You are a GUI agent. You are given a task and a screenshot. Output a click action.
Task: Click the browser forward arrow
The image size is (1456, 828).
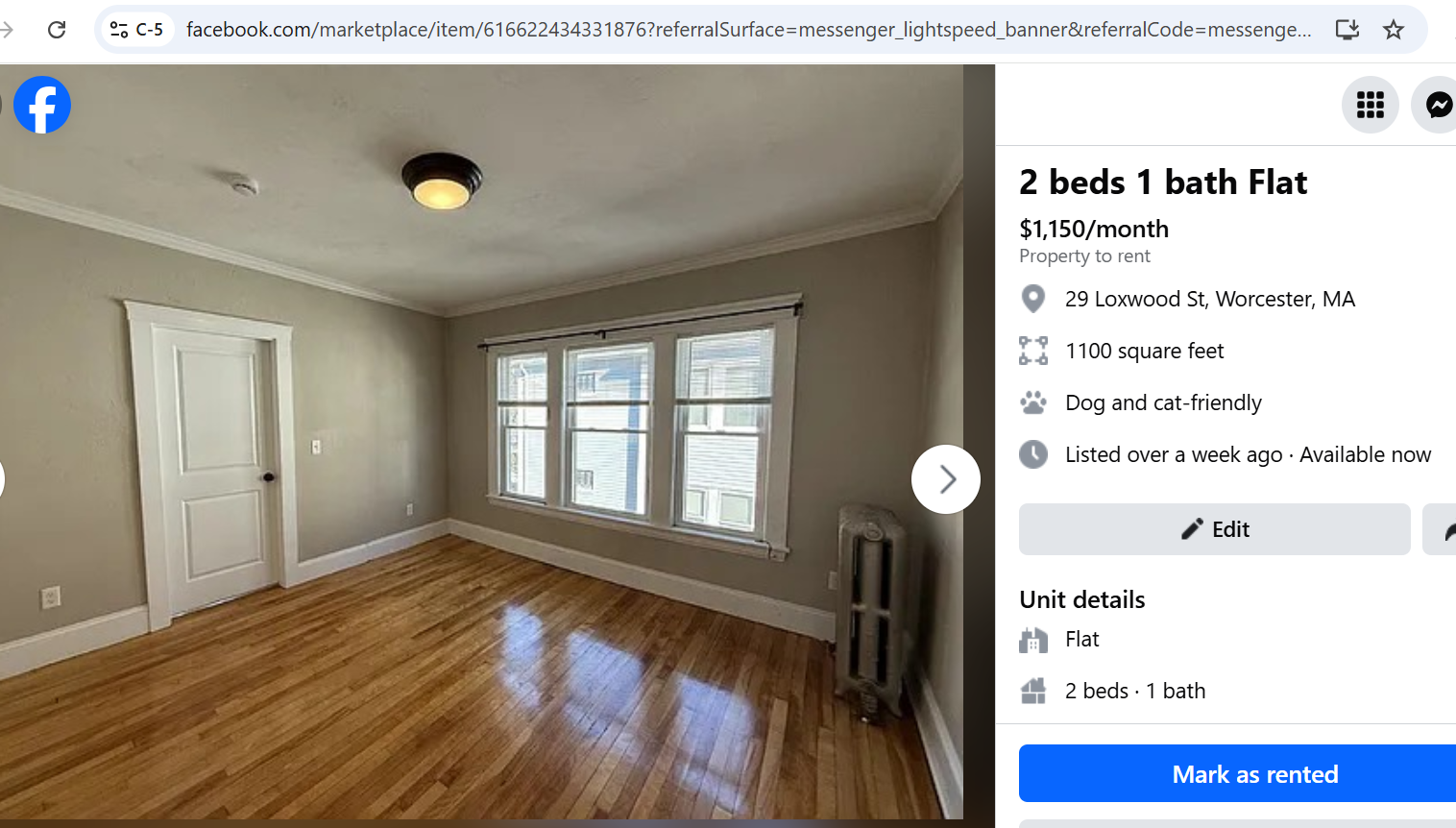click(7, 30)
